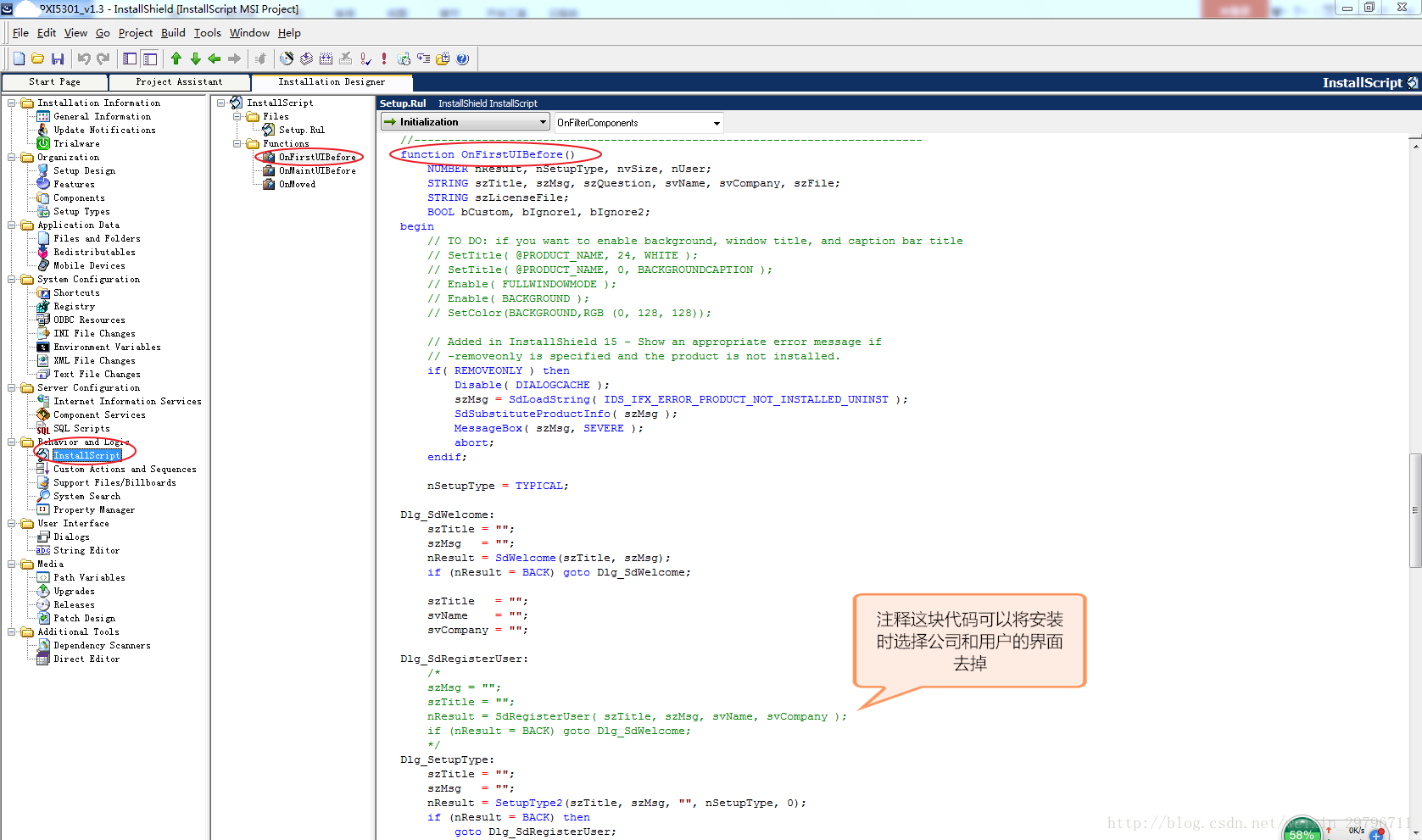Collapse the Files node in the script tree
The width and height of the screenshot is (1422, 840).
click(x=238, y=116)
